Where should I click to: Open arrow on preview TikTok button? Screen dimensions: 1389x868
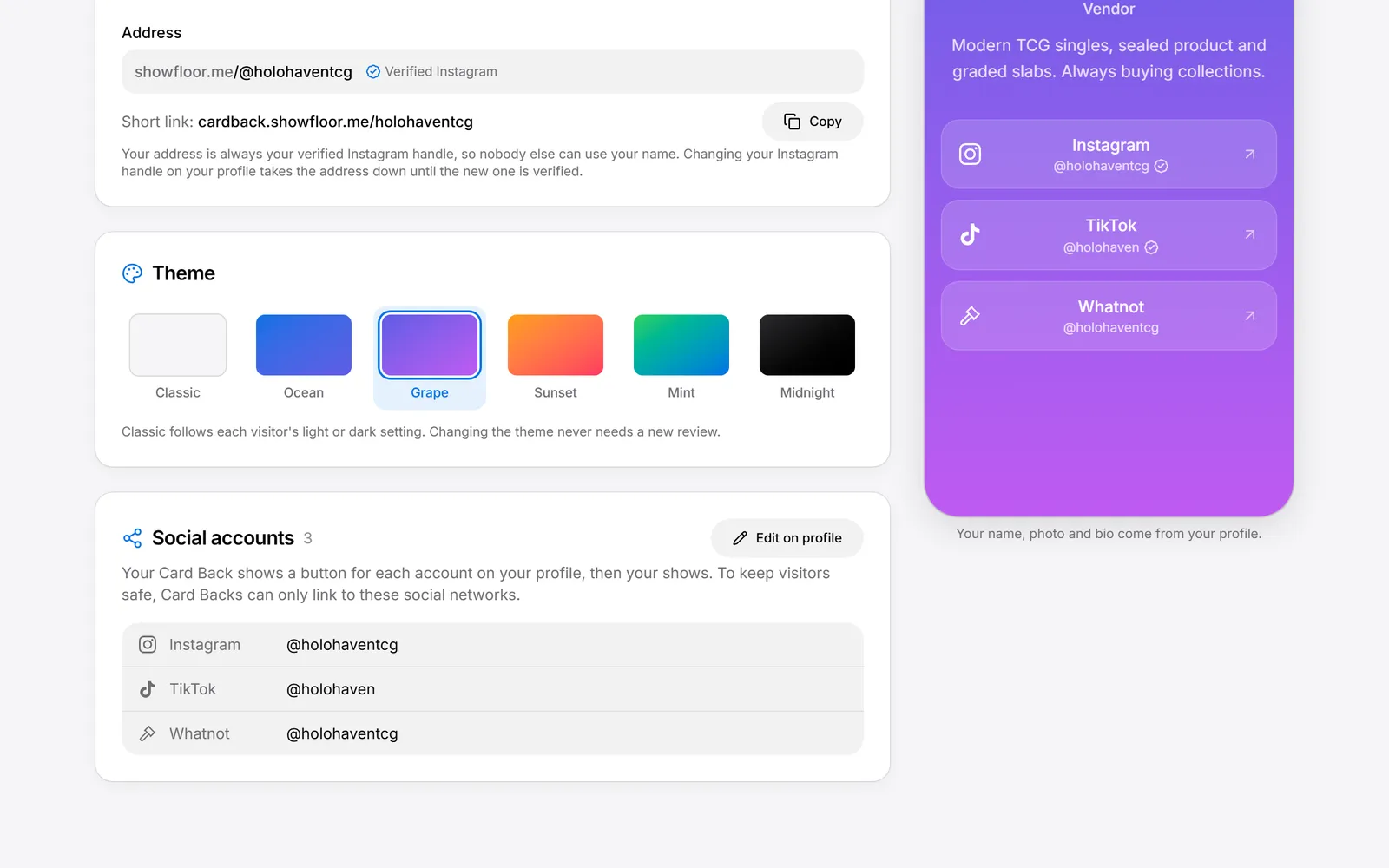[x=1250, y=234]
